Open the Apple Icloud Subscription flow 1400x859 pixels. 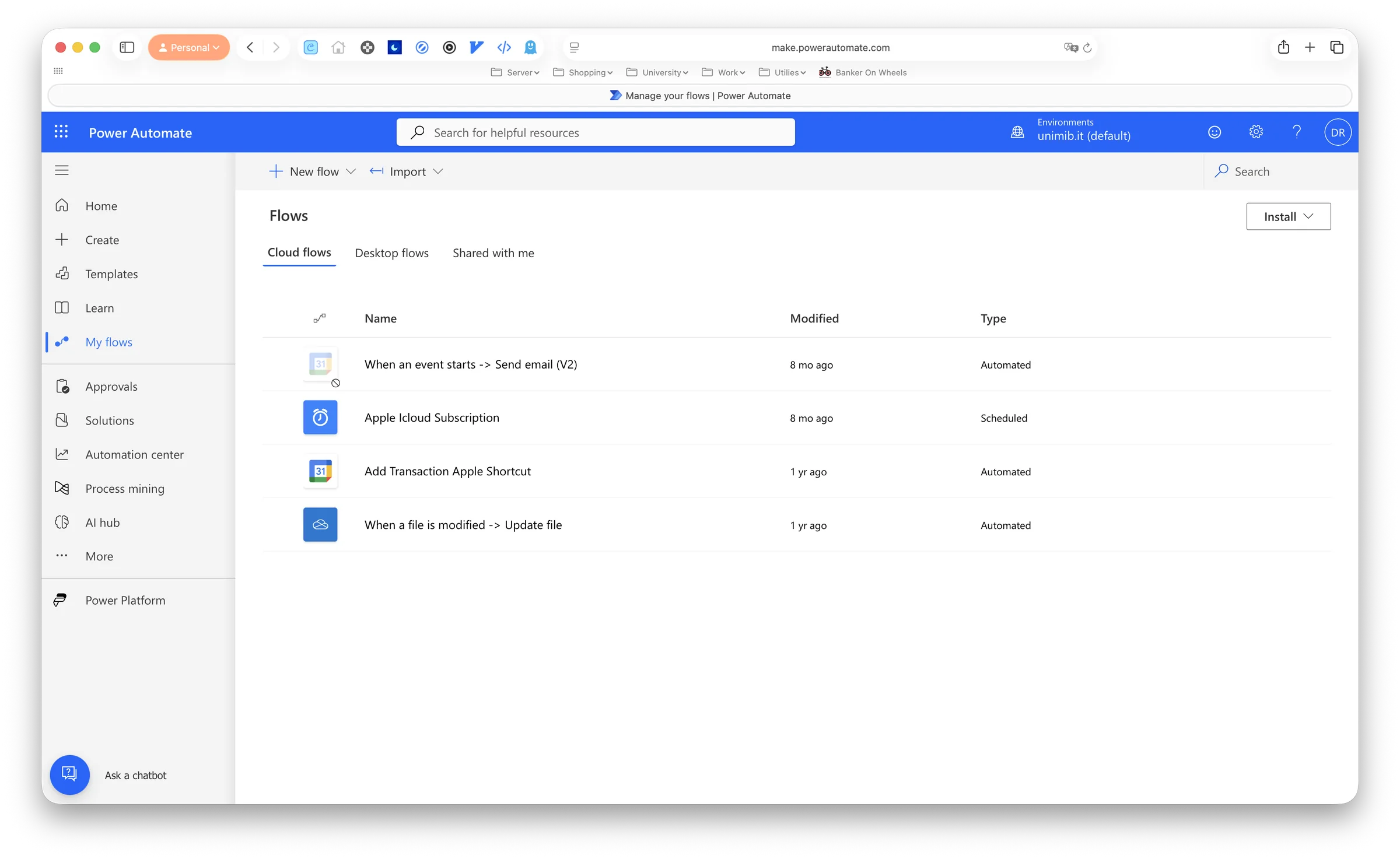[x=432, y=418]
